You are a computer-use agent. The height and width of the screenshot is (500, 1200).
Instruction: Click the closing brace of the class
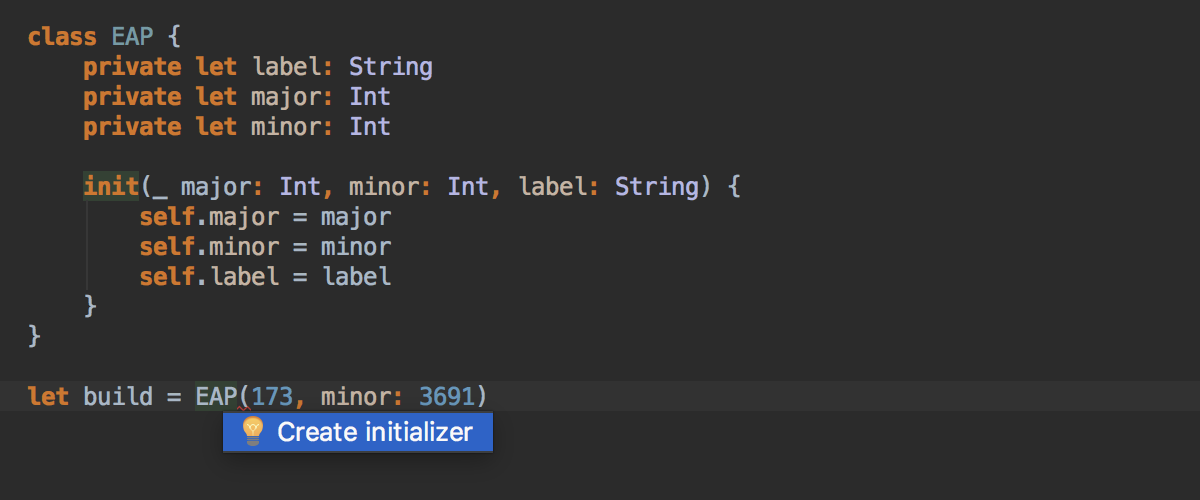pyautogui.click(x=35, y=334)
